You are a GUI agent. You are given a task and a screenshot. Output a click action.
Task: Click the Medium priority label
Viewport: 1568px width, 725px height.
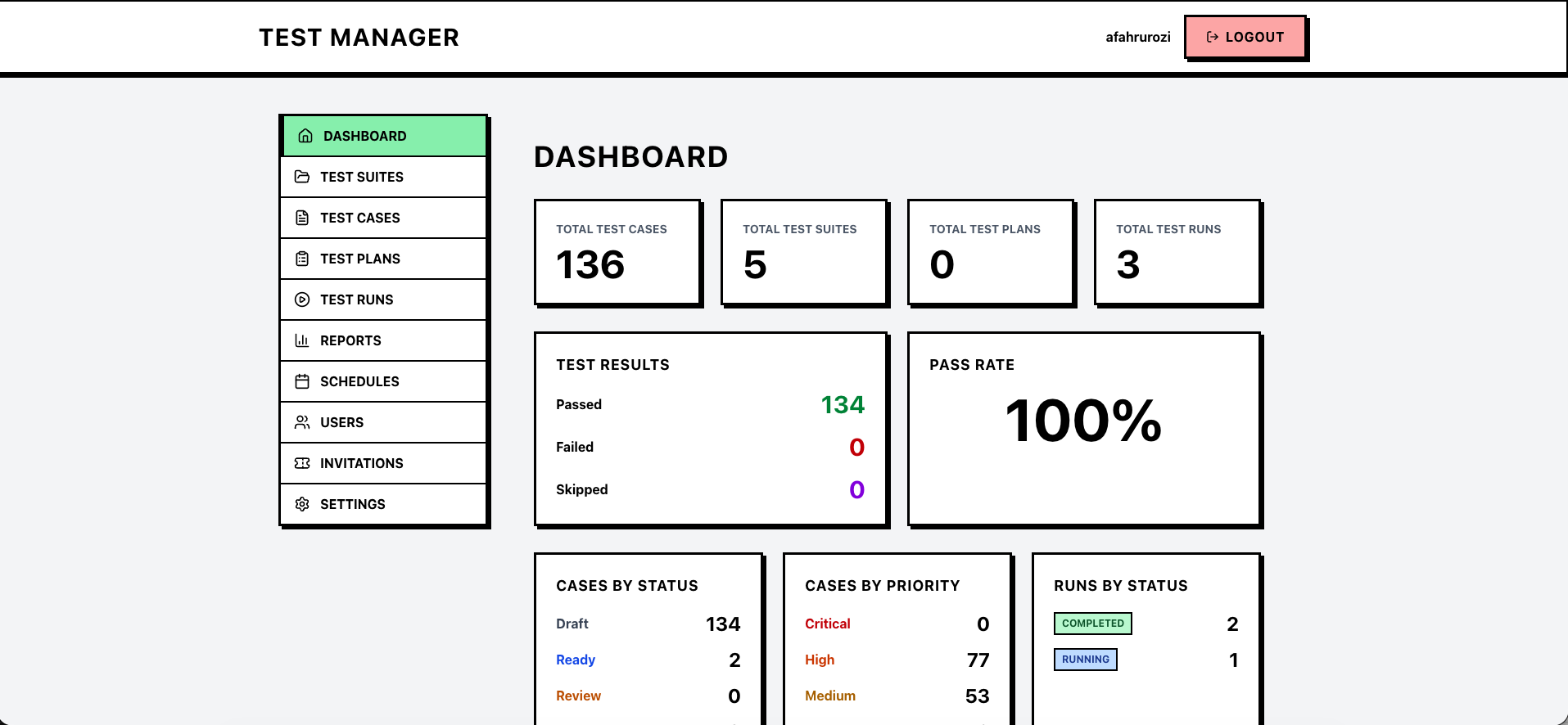coord(830,696)
